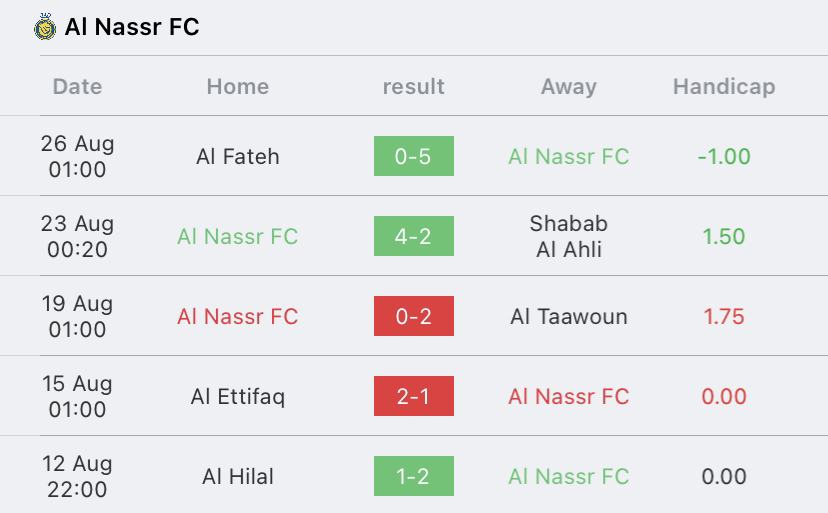Click the Handicap column header
The width and height of the screenshot is (828, 513).
pyautogui.click(x=724, y=87)
